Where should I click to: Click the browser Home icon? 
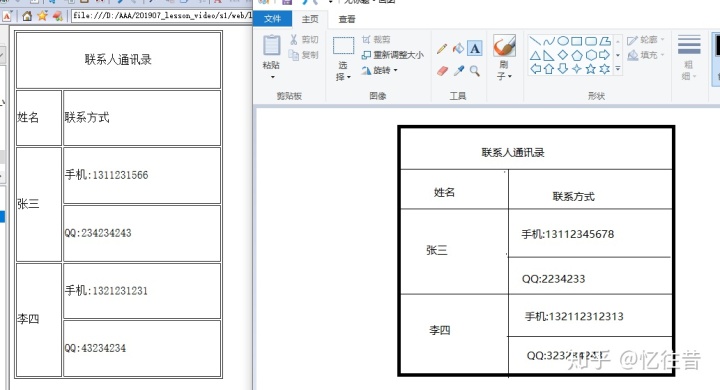[x=27, y=16]
